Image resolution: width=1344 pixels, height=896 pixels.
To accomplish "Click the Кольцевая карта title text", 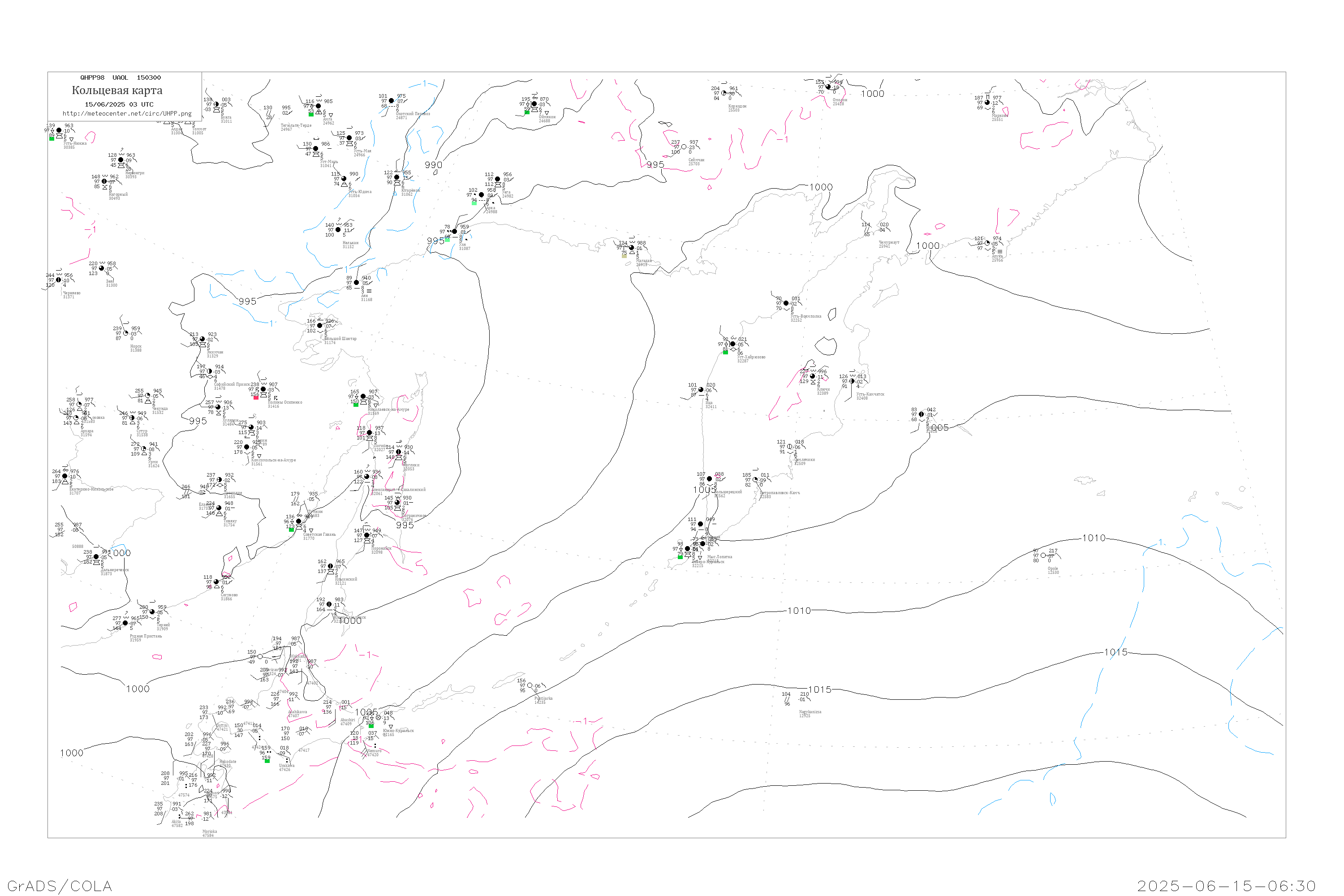I will point(117,90).
